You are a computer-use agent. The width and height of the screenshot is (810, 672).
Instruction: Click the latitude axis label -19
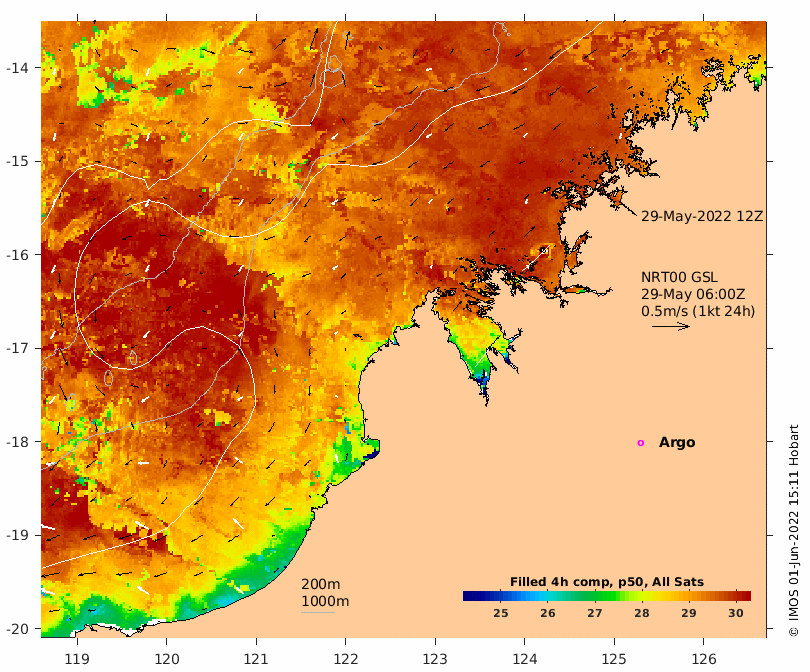pyautogui.click(x=17, y=536)
